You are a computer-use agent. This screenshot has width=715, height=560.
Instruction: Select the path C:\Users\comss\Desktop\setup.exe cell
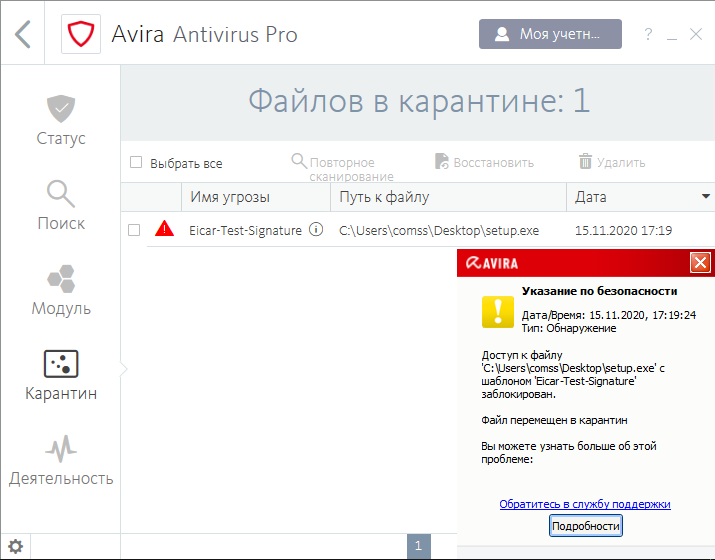click(x=439, y=230)
